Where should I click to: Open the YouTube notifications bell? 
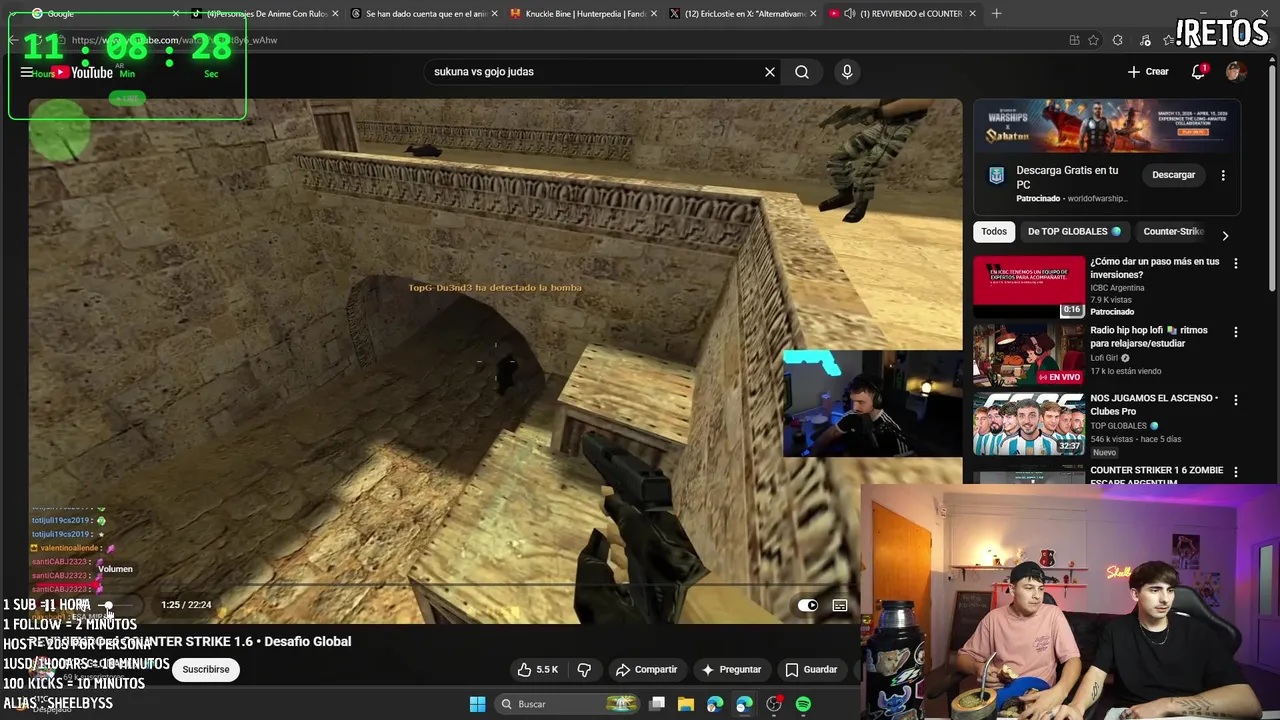pyautogui.click(x=1198, y=72)
